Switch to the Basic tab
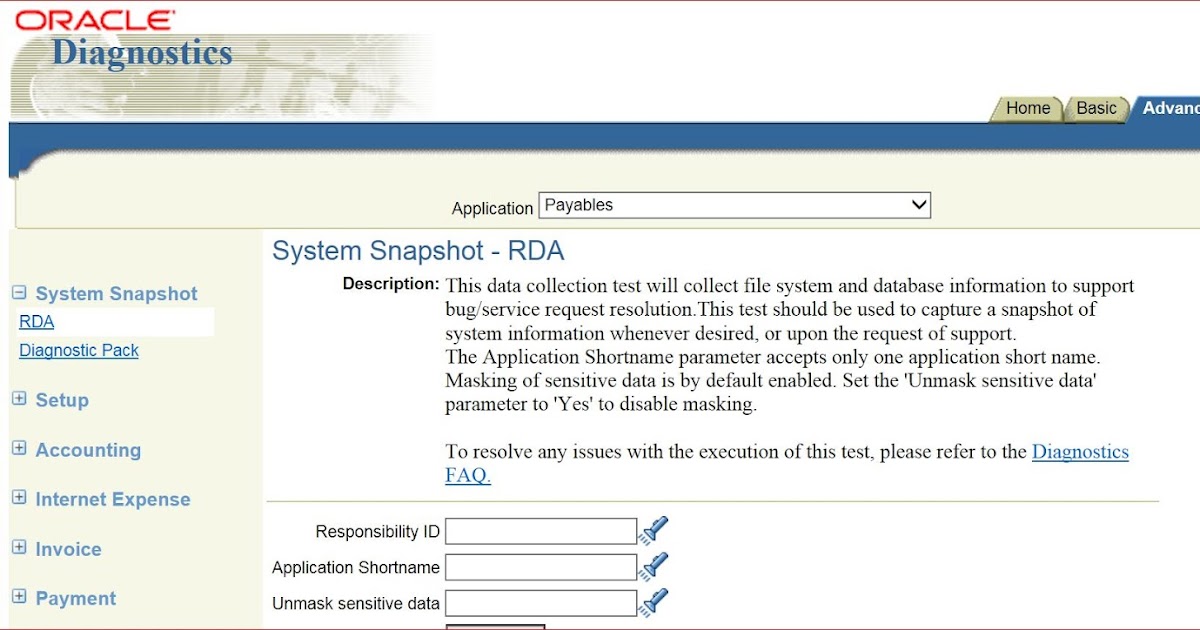The image size is (1200, 630). (1096, 108)
